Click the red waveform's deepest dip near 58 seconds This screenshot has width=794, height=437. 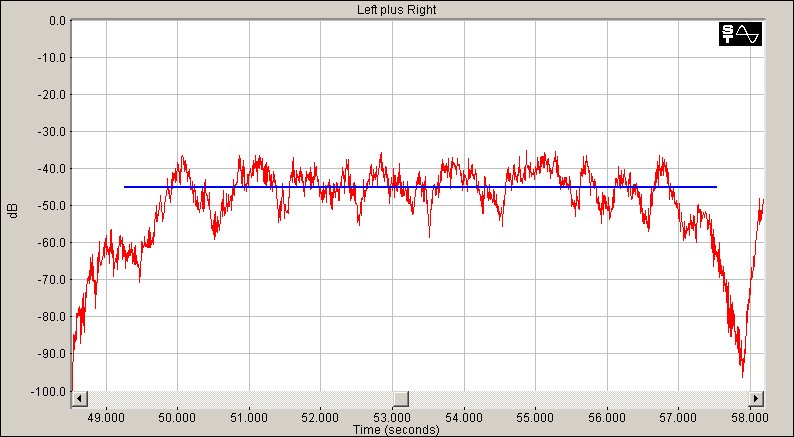pyautogui.click(x=742, y=375)
